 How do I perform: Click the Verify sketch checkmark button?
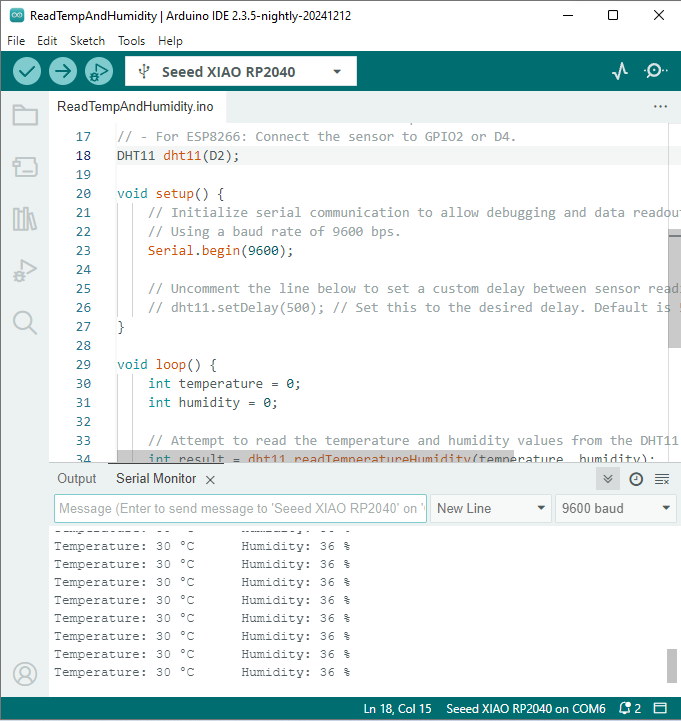tap(27, 71)
